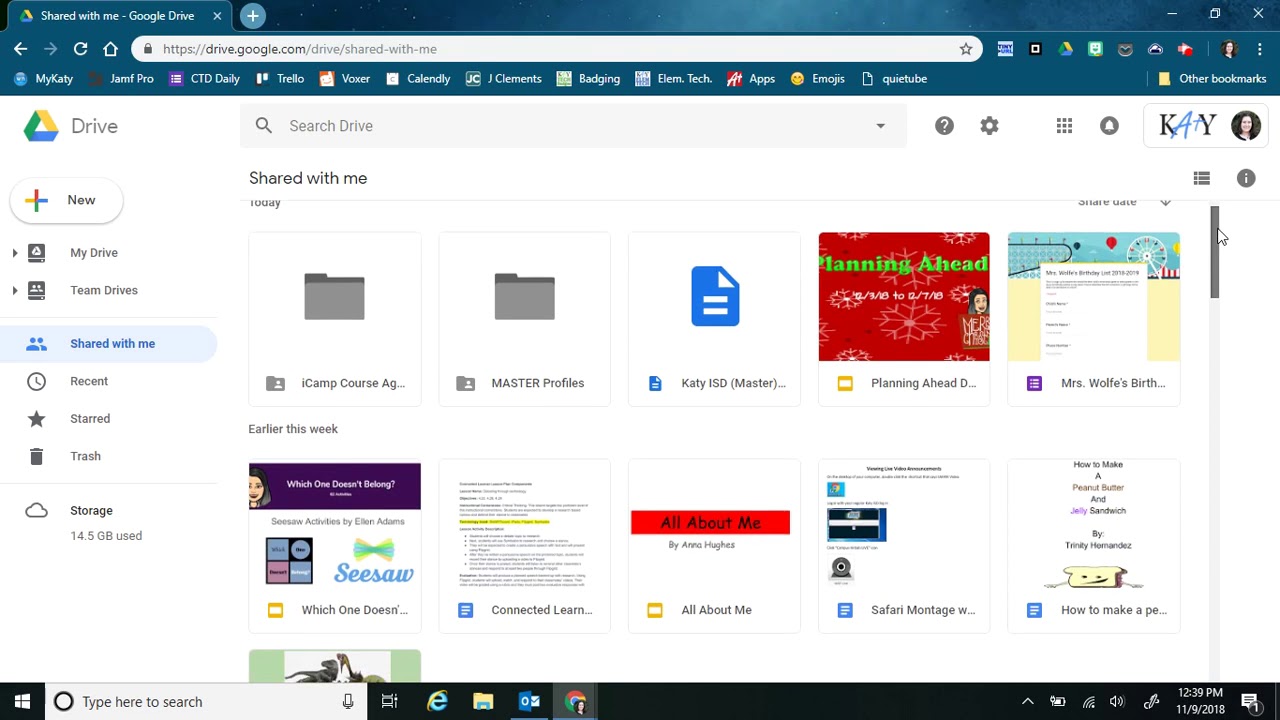1280x720 pixels.
Task: Open My Drive in the sidebar
Action: 94,253
